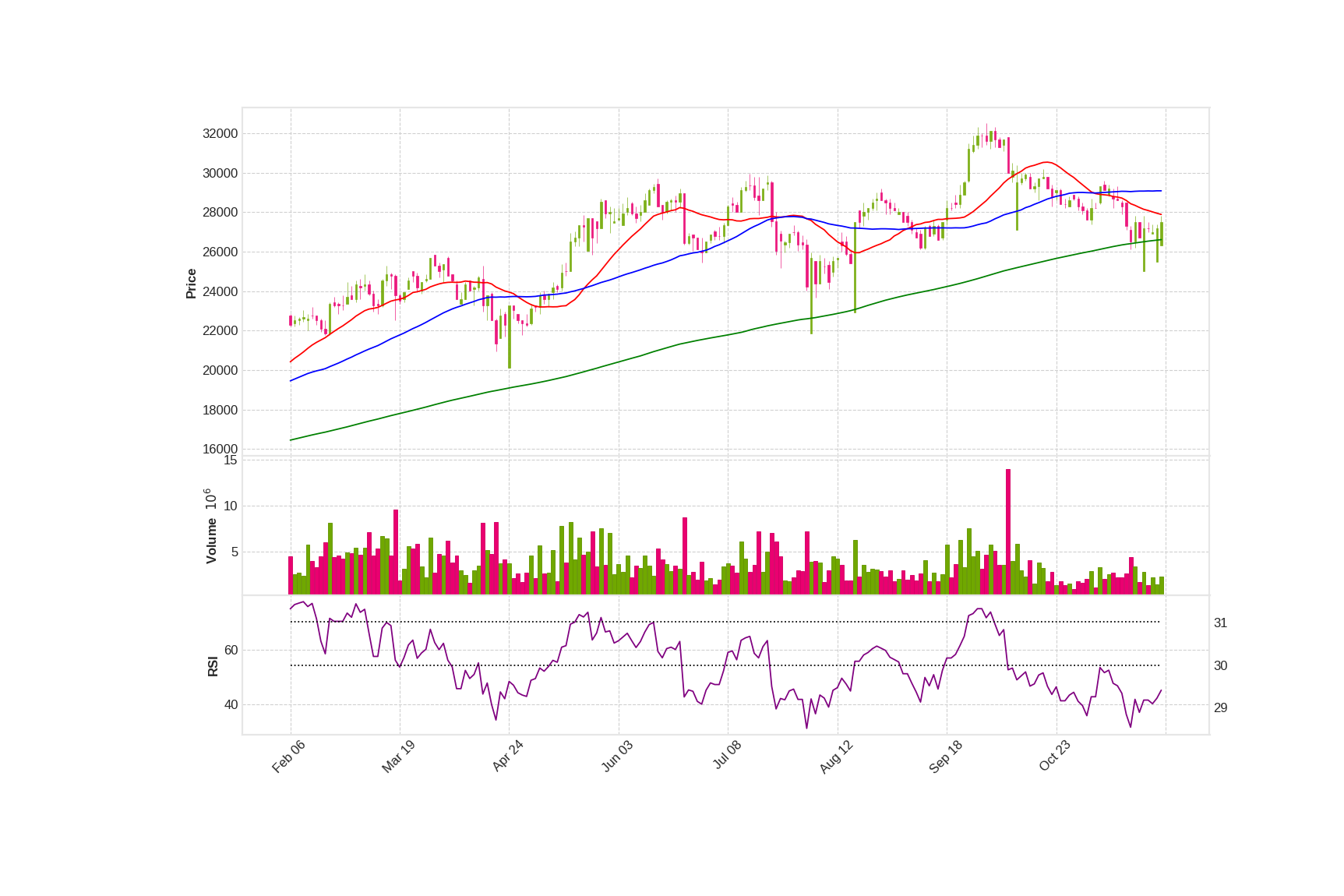Click the Aug 12 date label

836,757
